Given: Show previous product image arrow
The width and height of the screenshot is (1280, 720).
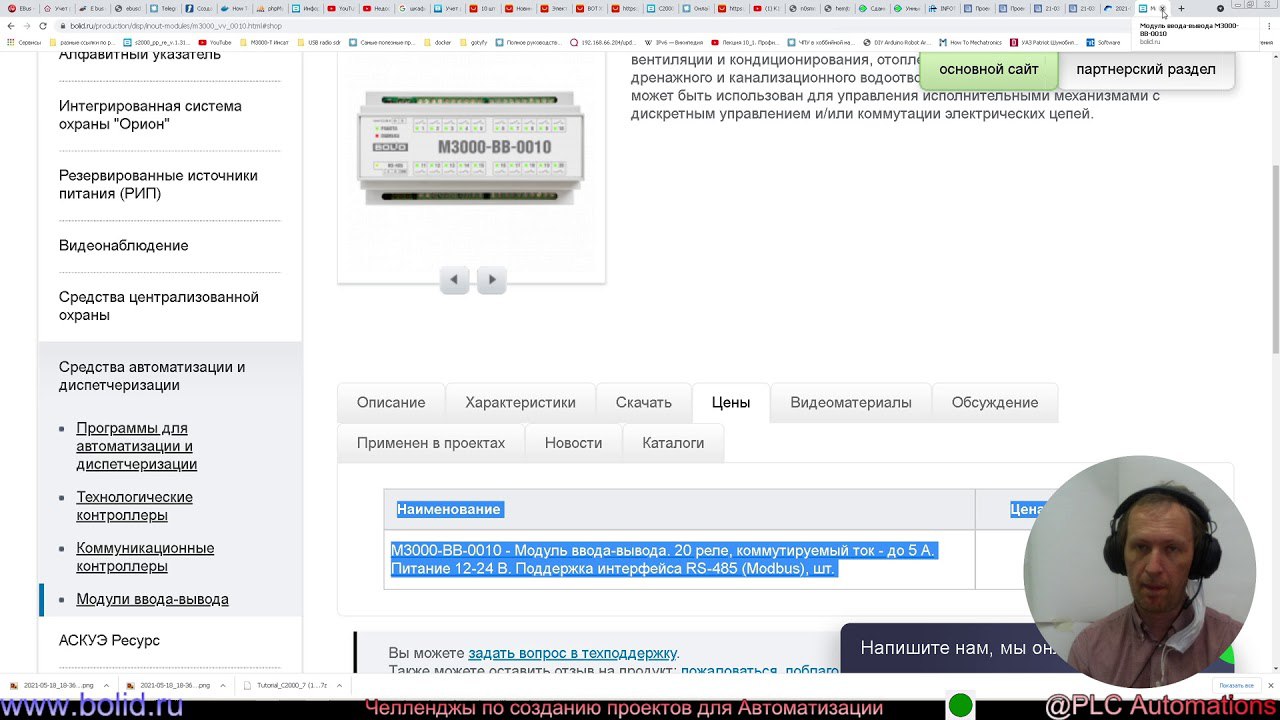Looking at the screenshot, I should pos(454,280).
